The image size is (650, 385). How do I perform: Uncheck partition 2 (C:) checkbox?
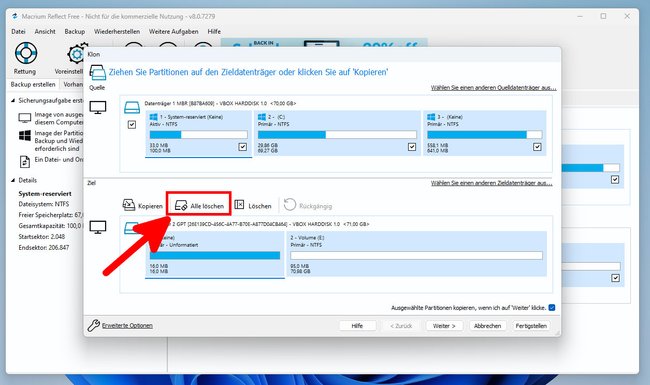(x=412, y=147)
